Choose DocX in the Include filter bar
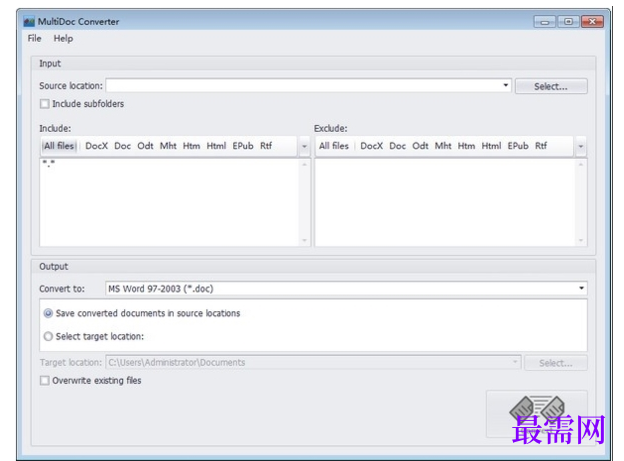 [96, 146]
